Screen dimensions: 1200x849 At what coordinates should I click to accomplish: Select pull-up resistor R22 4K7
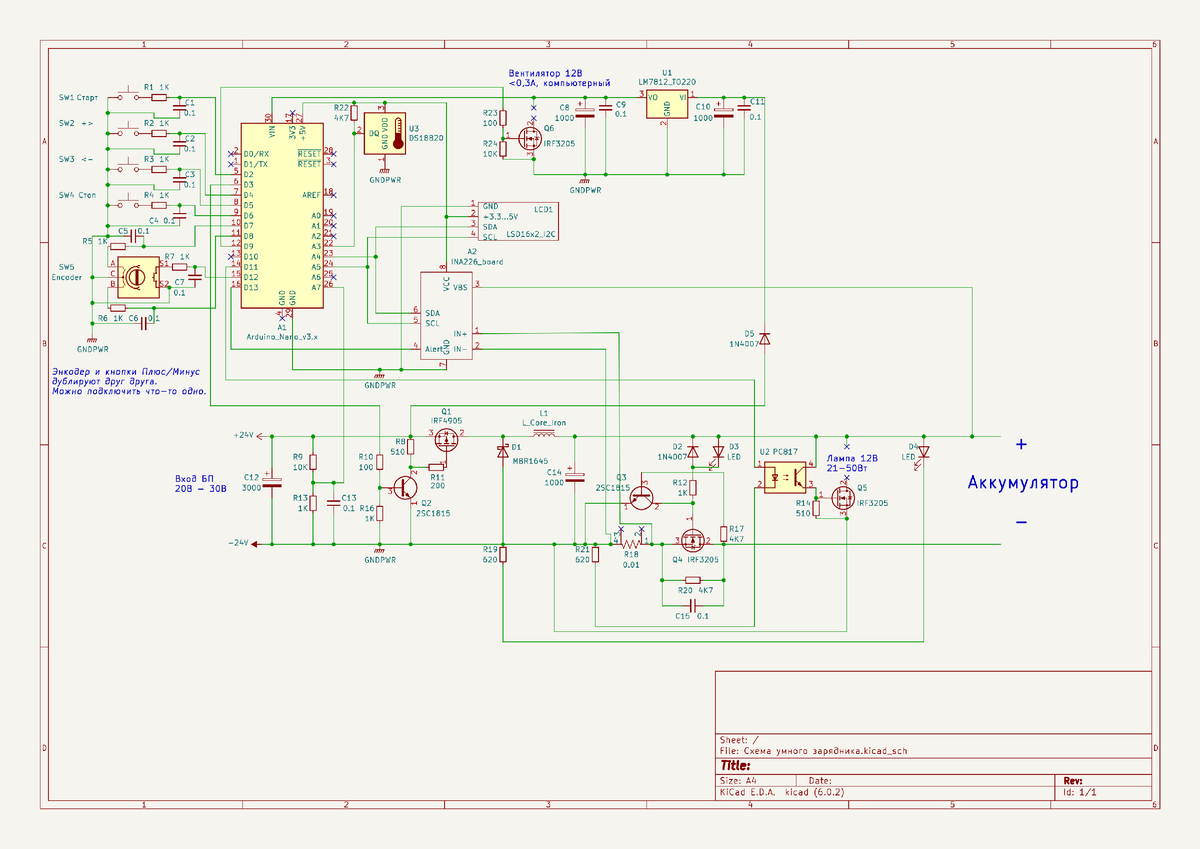(355, 111)
